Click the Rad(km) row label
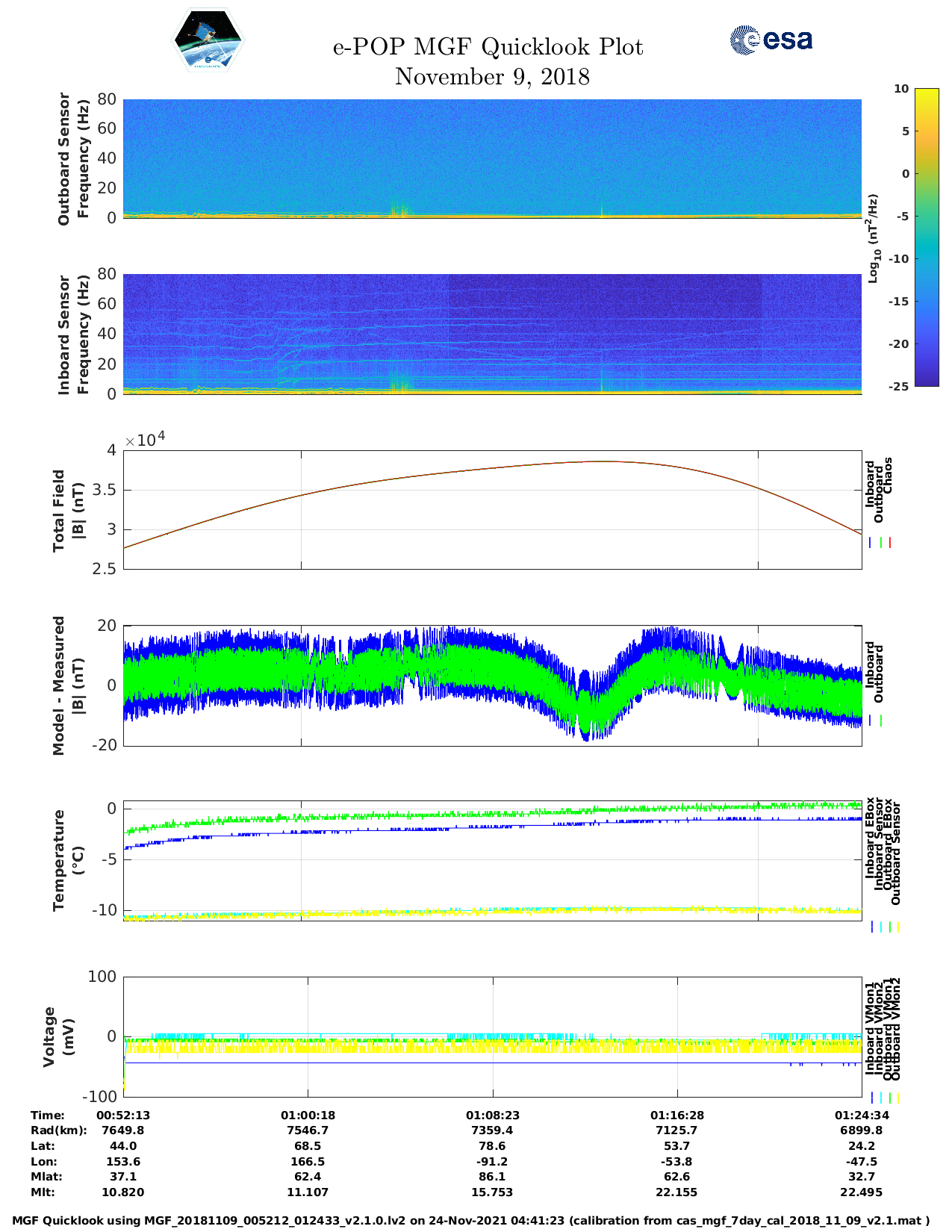952x1232 pixels. click(59, 1130)
